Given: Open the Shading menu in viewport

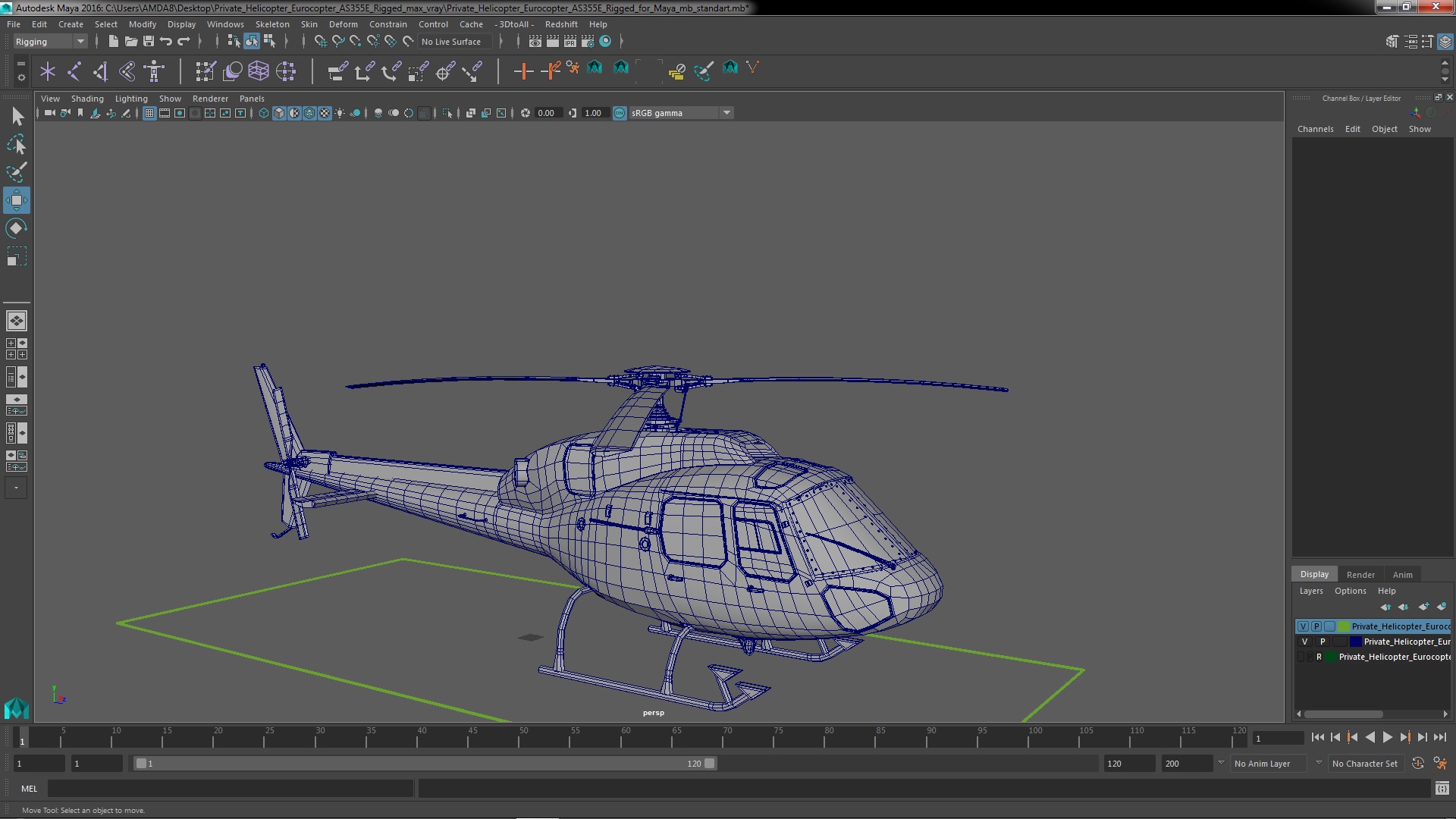Looking at the screenshot, I should (87, 98).
